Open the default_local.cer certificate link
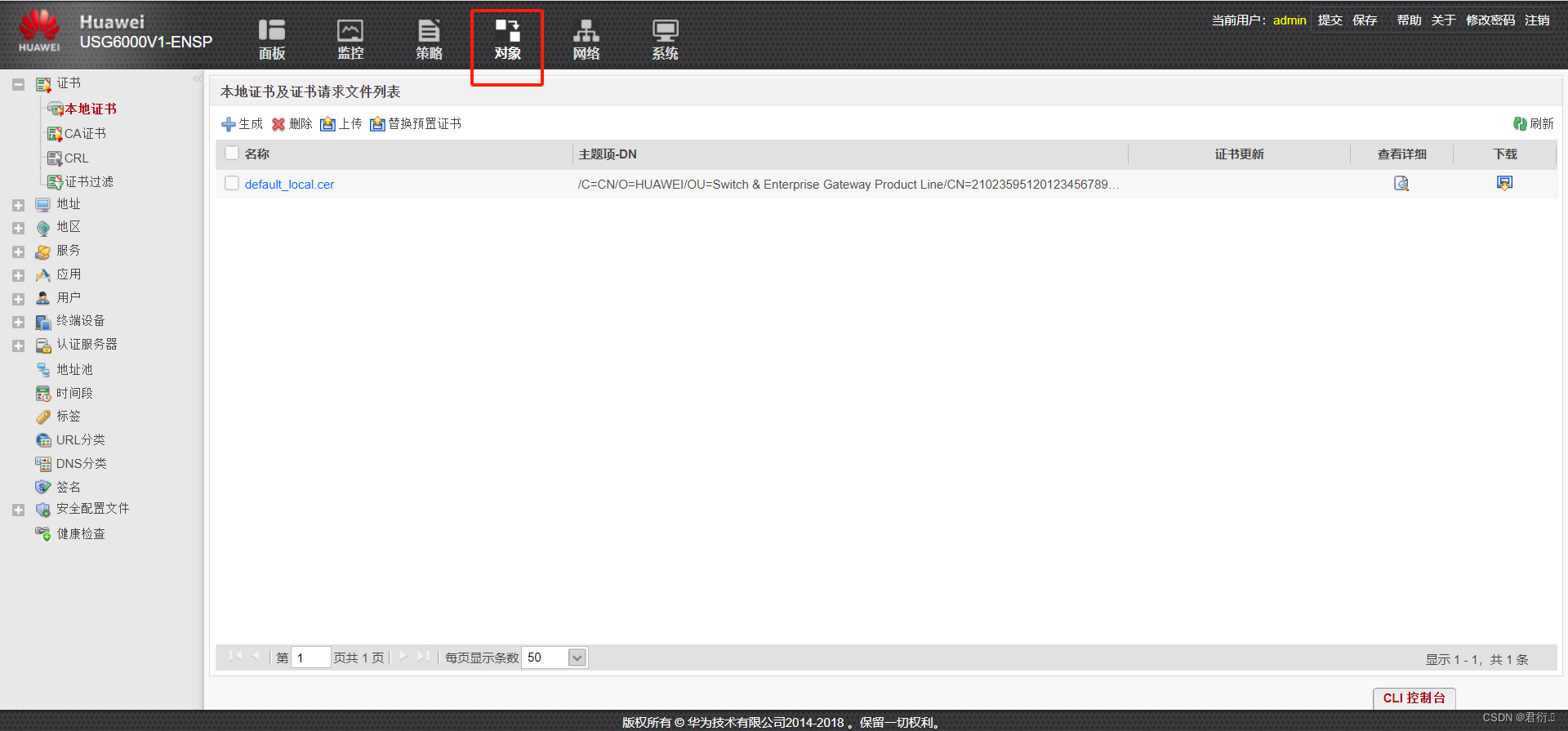Image resolution: width=1568 pixels, height=731 pixels. pos(289,185)
